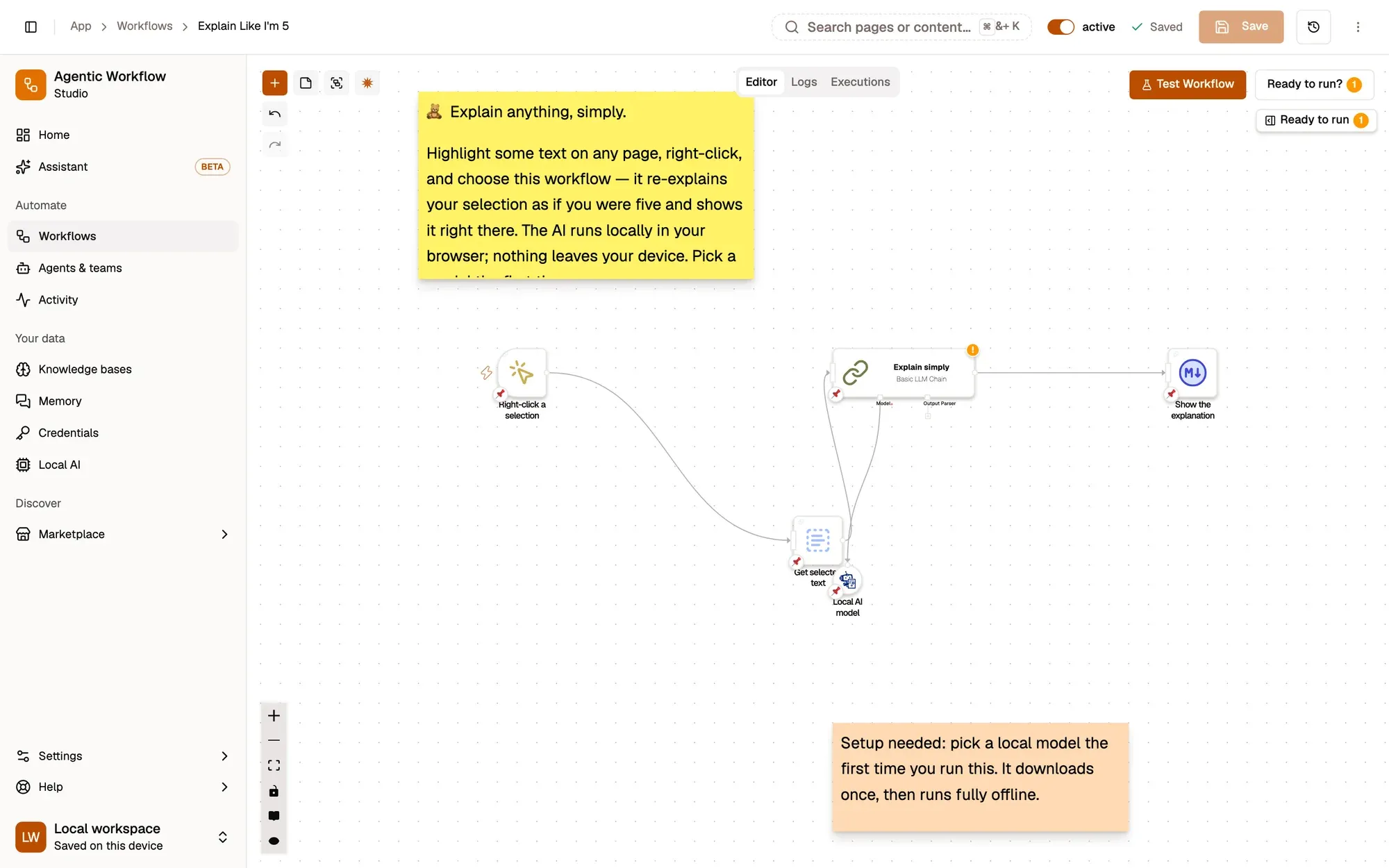The height and width of the screenshot is (868, 1389).
Task: Focus the search pages or content field
Action: (901, 27)
